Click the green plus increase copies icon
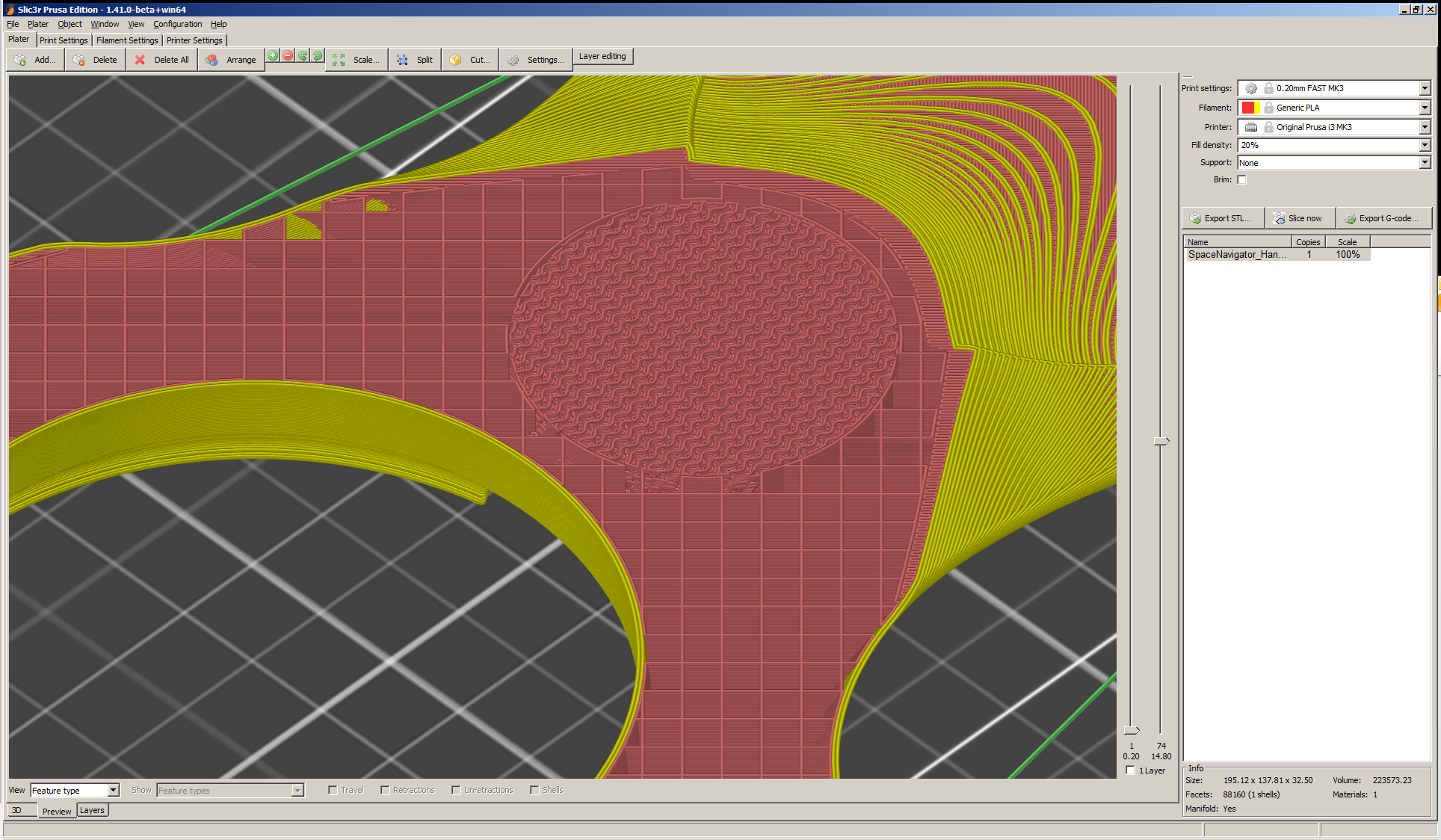1441x840 pixels. [273, 56]
